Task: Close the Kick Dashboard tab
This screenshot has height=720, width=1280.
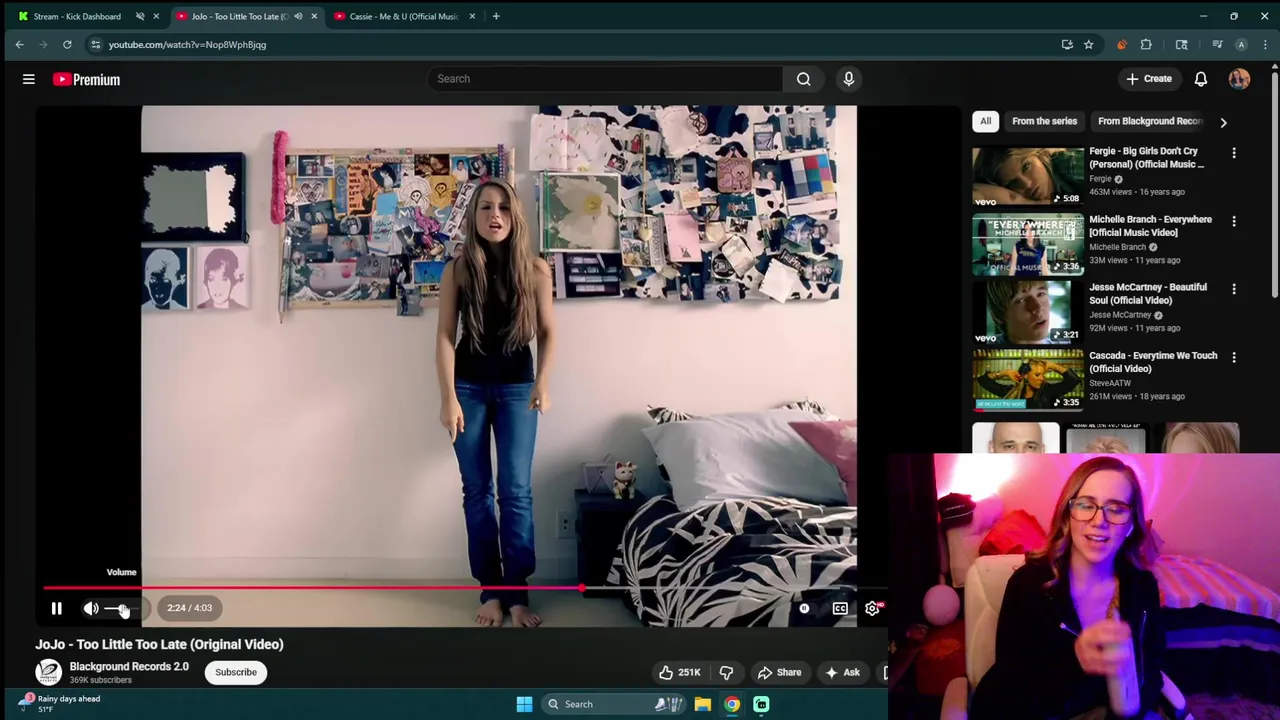Action: [156, 16]
